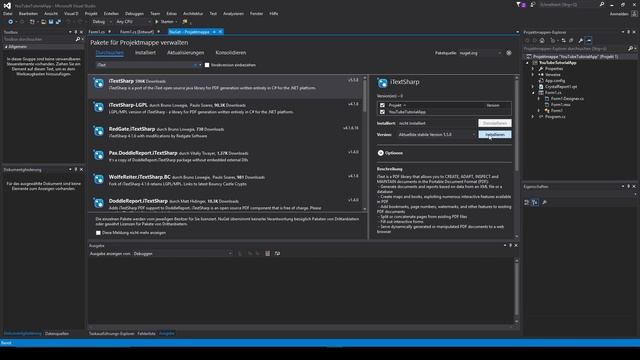
Task: Collapse the Form1.cs tree node
Action: [x=533, y=93]
